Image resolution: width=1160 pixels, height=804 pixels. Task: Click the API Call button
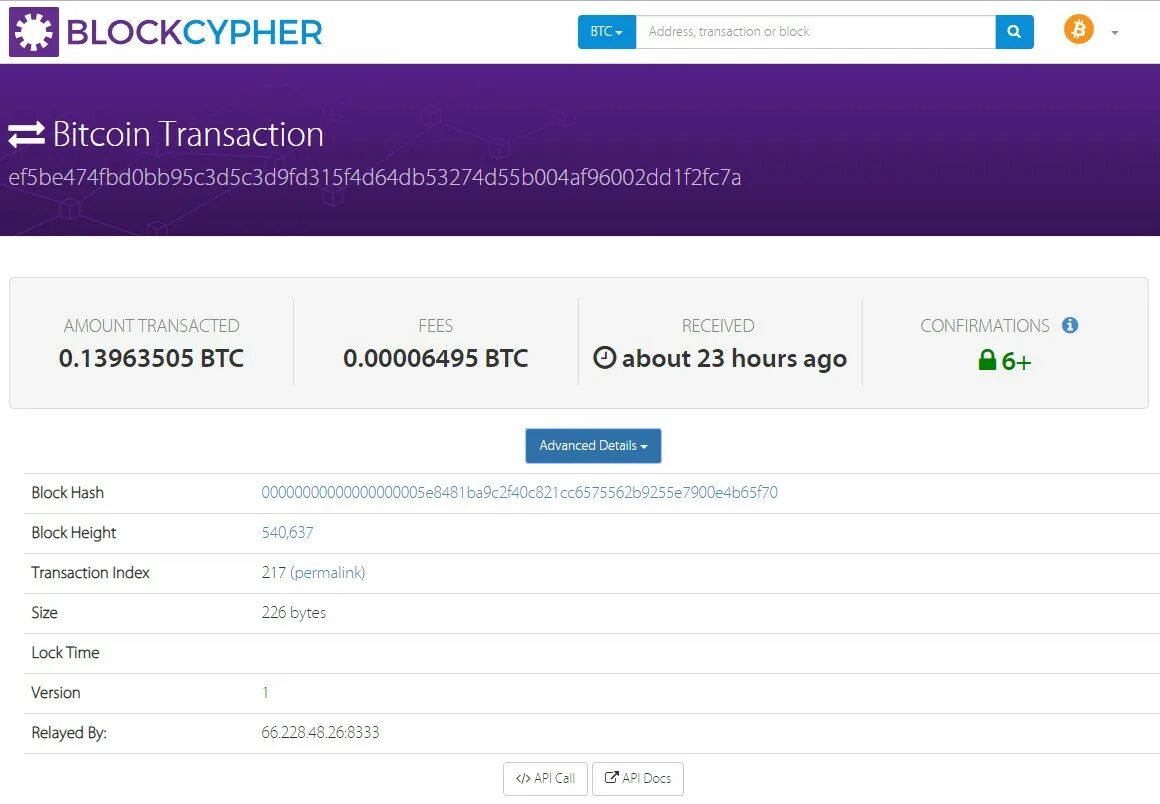coord(545,779)
